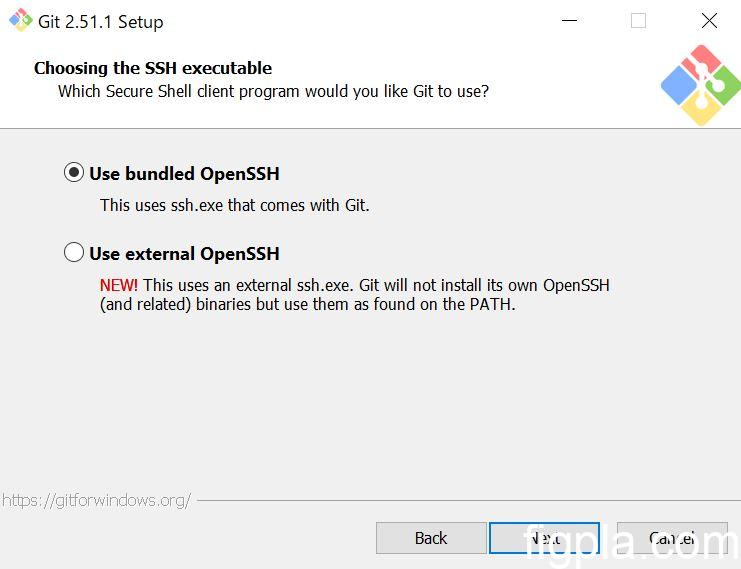Click the "Which Secure Shell client program" subtitle

coord(273,91)
